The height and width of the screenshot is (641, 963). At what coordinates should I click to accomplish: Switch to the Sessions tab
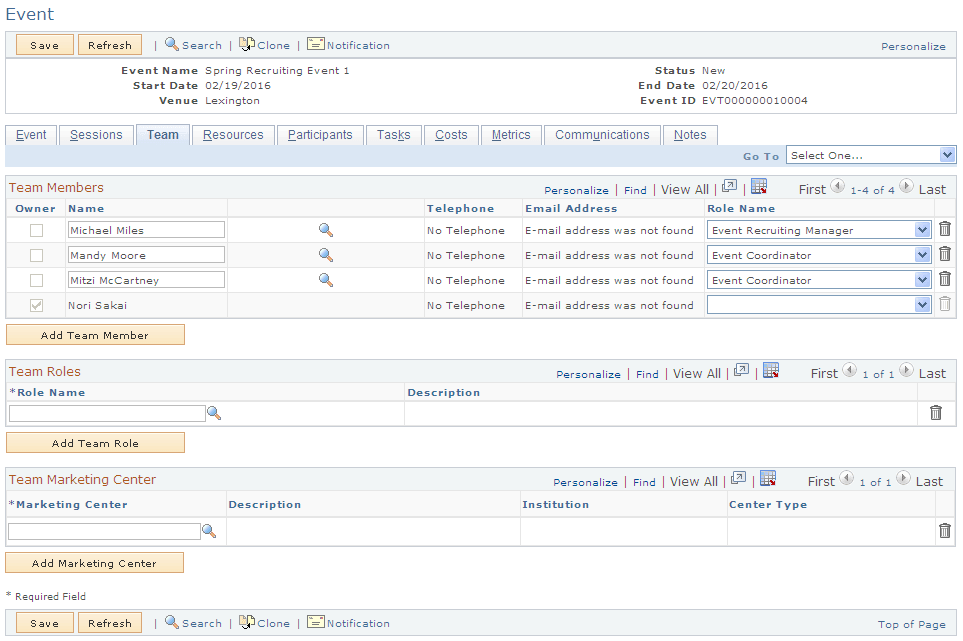[x=96, y=135]
